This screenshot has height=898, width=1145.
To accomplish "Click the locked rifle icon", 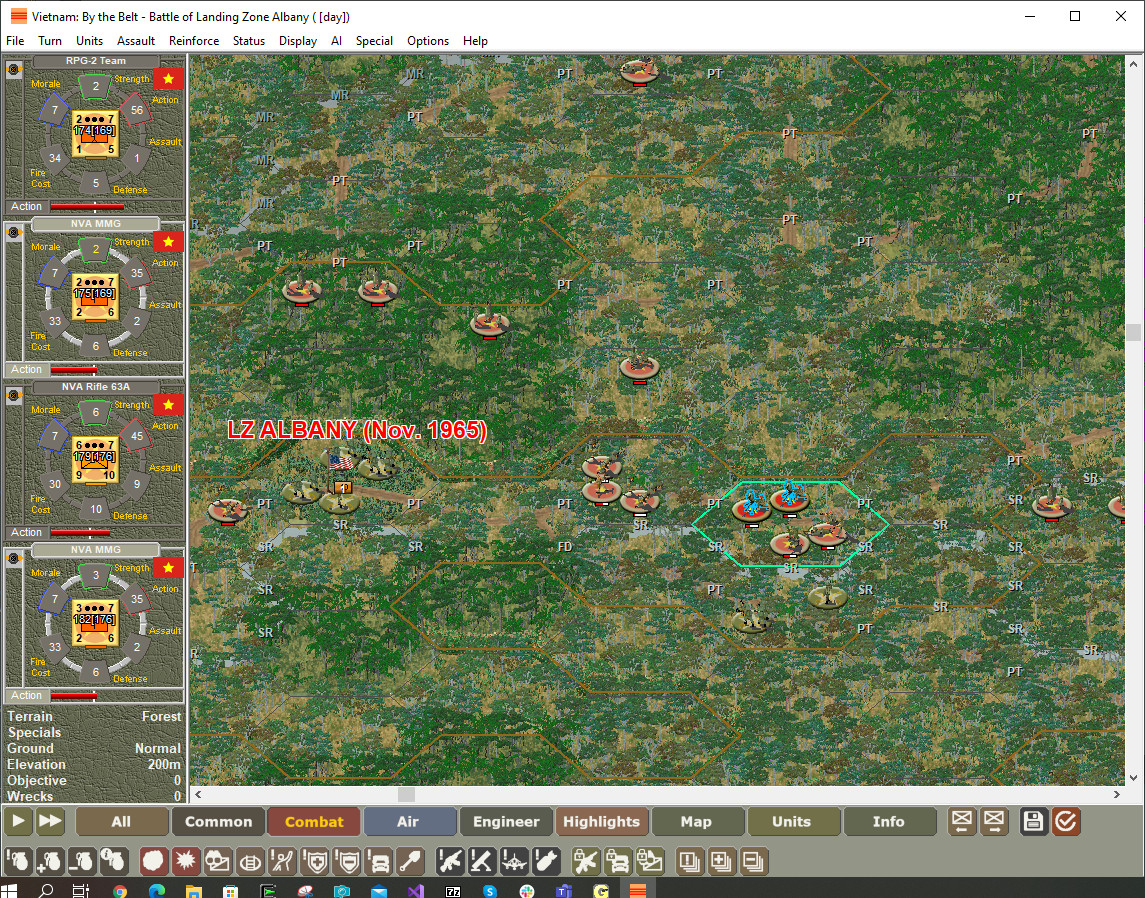I will (x=586, y=861).
